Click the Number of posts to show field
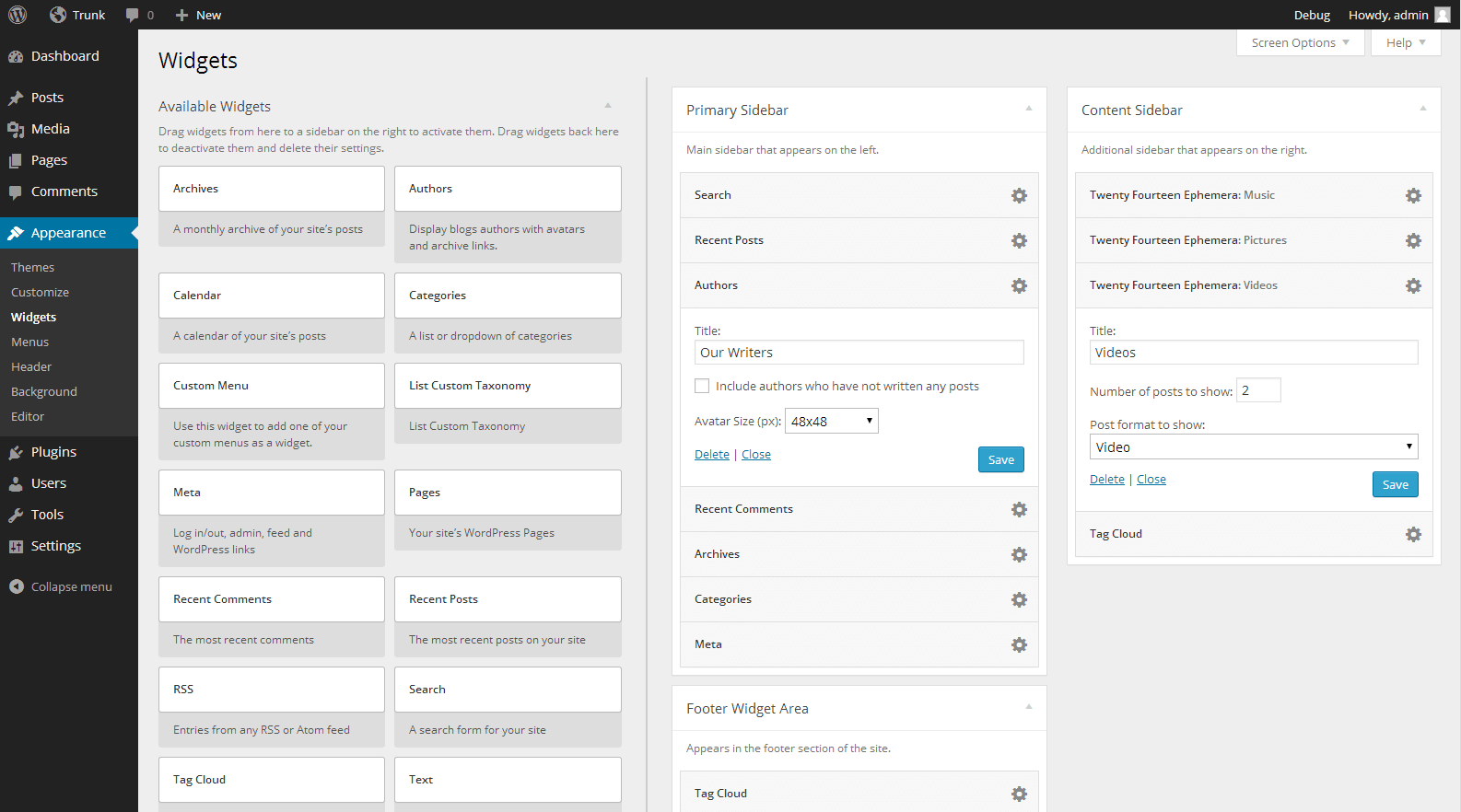This screenshot has height=812, width=1461. click(1258, 390)
